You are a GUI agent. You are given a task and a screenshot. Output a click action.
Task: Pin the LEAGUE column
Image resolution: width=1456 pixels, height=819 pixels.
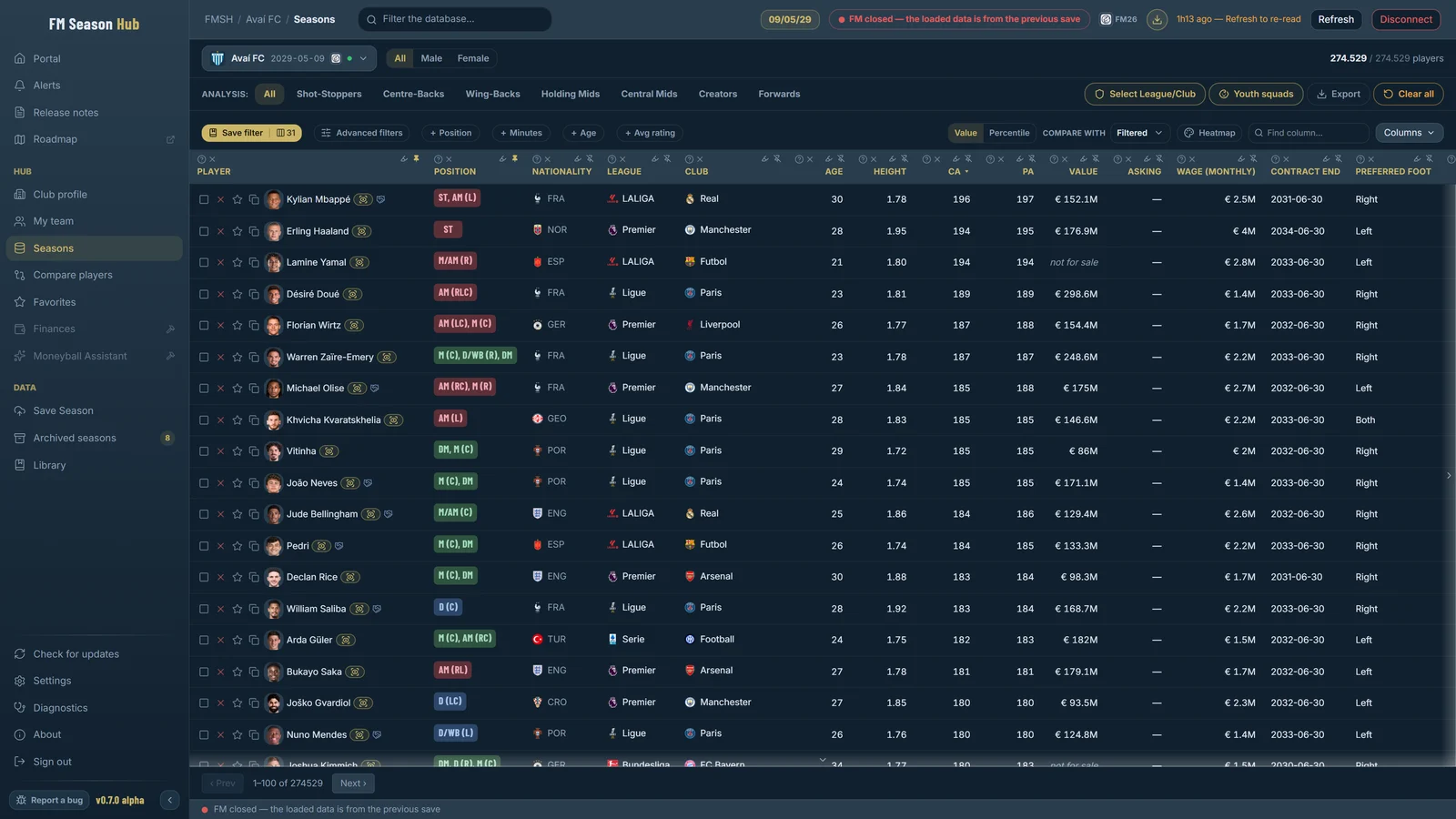pos(667,158)
